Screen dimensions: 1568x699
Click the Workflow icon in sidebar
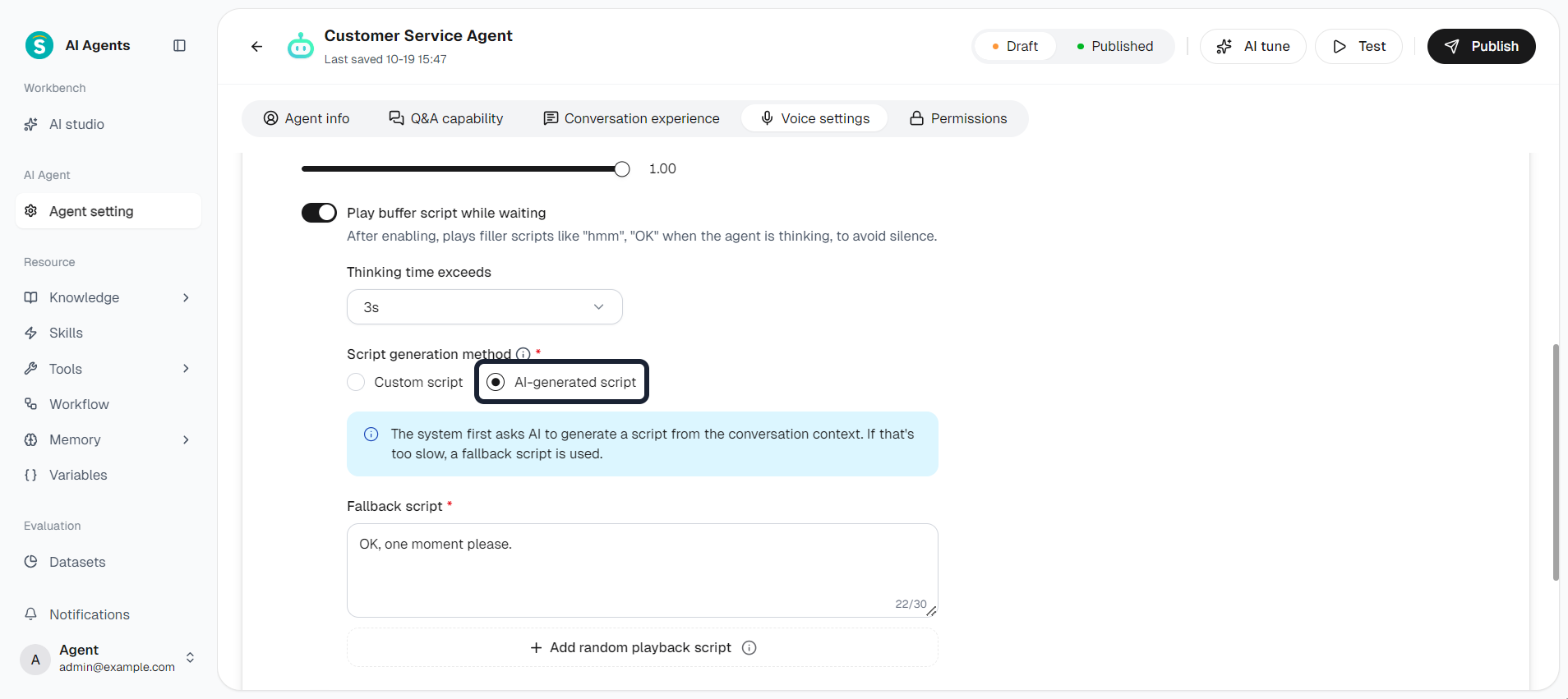pos(31,404)
